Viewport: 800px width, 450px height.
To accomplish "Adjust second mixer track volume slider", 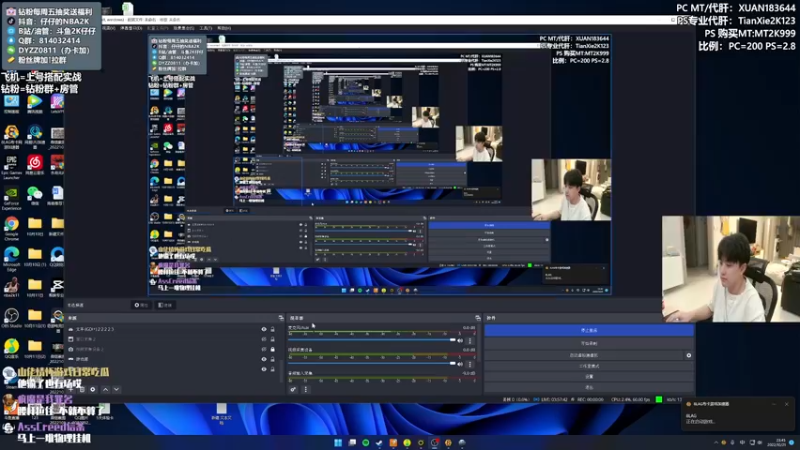I will 372,363.
